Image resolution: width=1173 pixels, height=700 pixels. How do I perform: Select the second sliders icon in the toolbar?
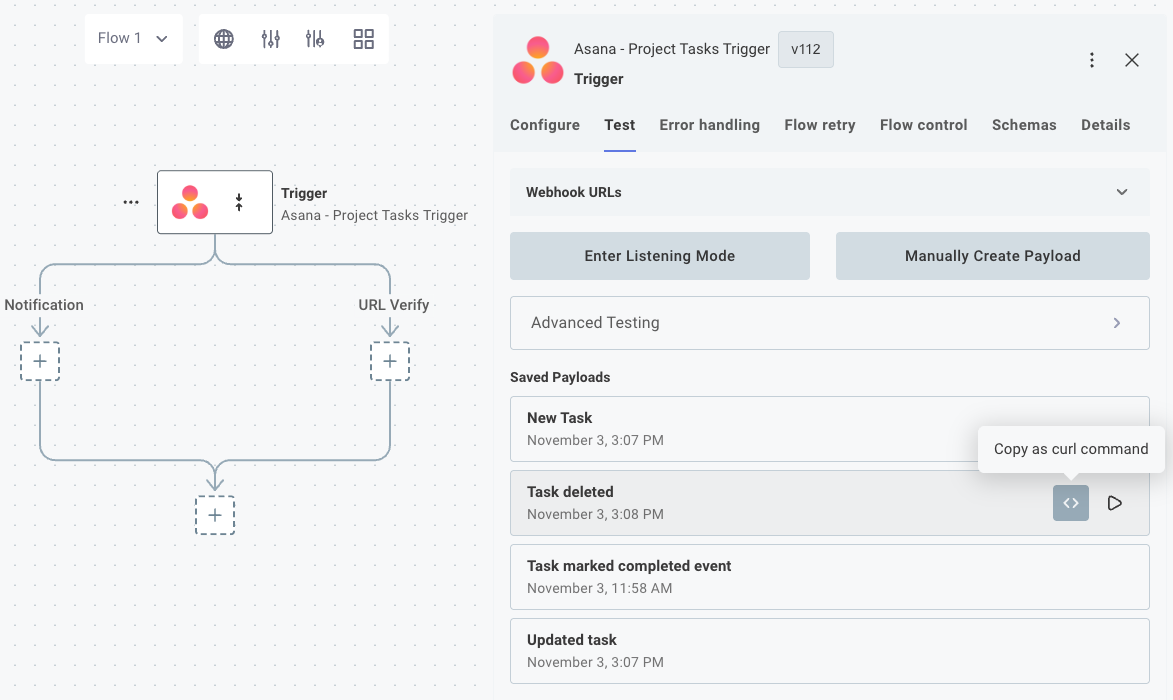(x=315, y=38)
